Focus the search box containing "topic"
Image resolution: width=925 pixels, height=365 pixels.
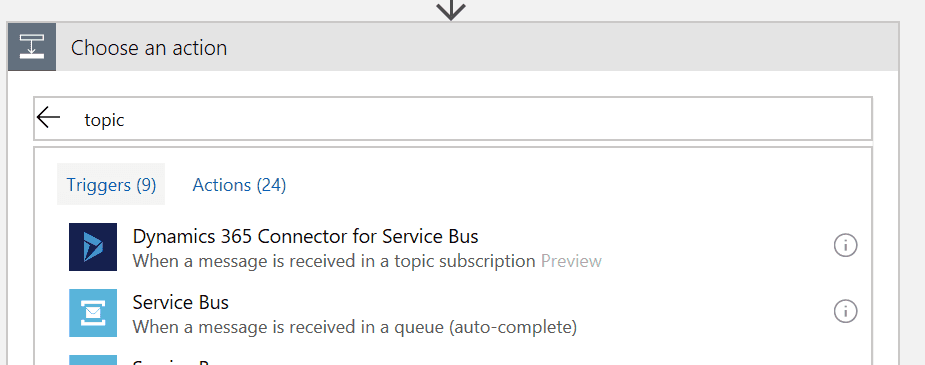click(x=452, y=119)
